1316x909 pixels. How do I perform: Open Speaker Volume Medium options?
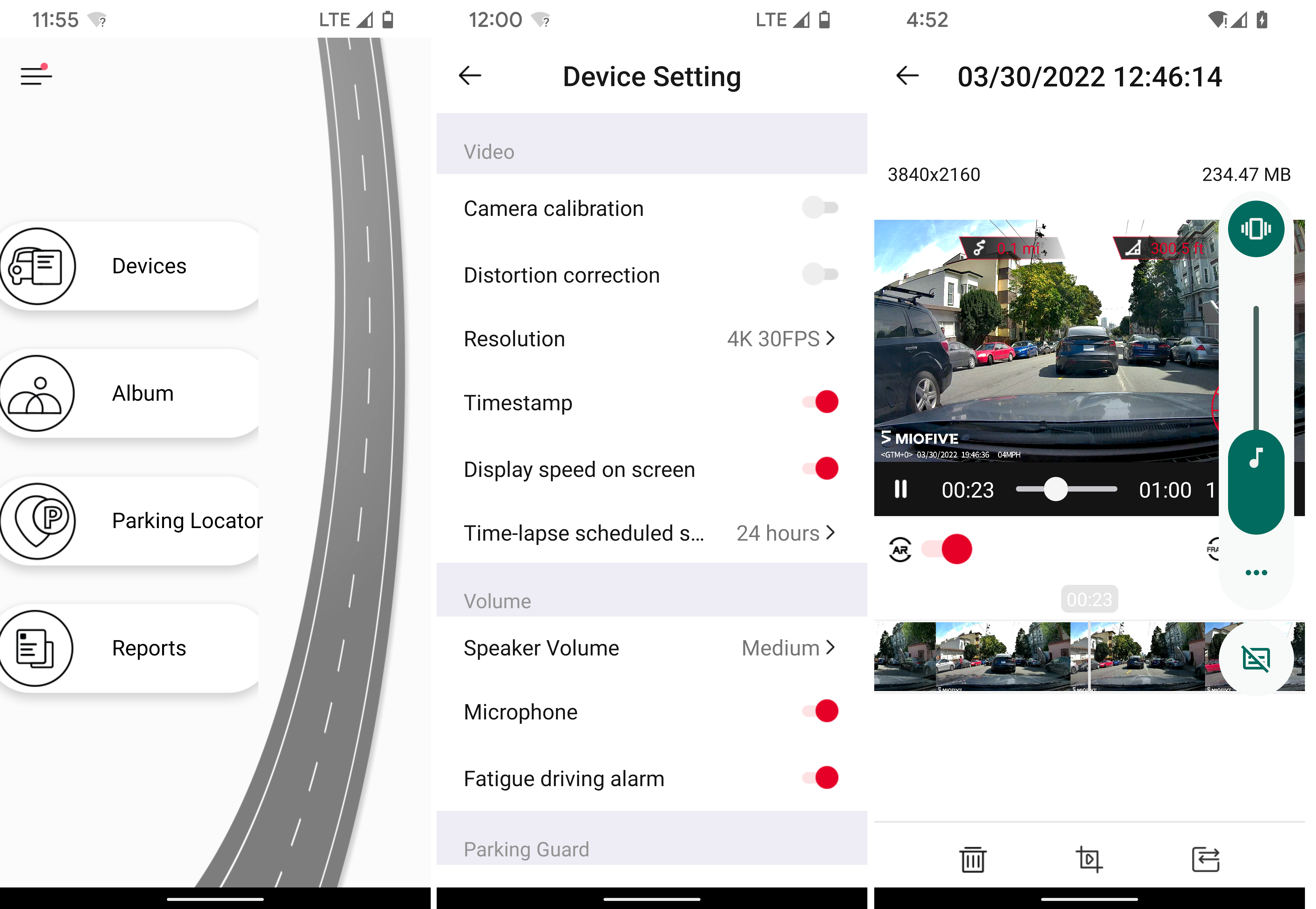click(652, 648)
